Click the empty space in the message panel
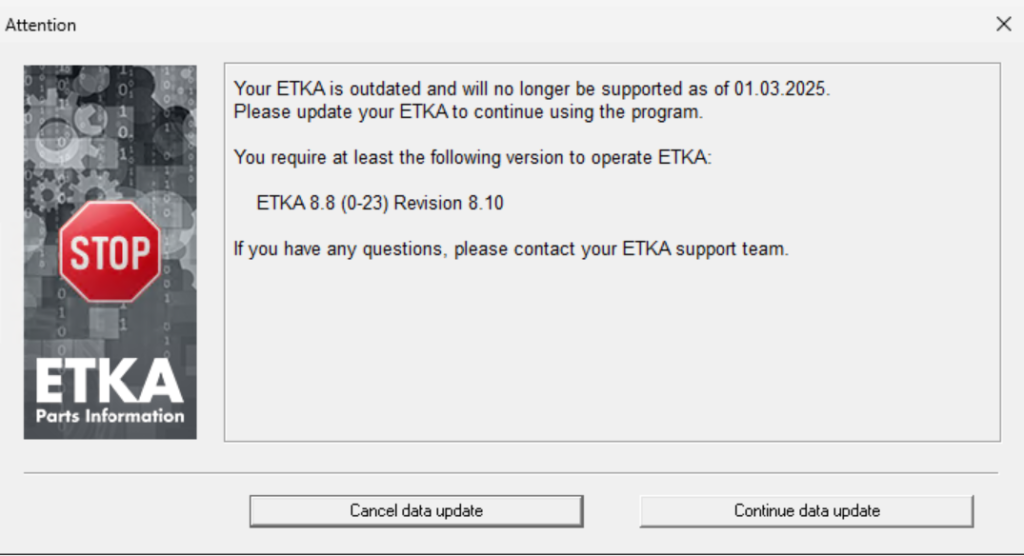 (610, 350)
